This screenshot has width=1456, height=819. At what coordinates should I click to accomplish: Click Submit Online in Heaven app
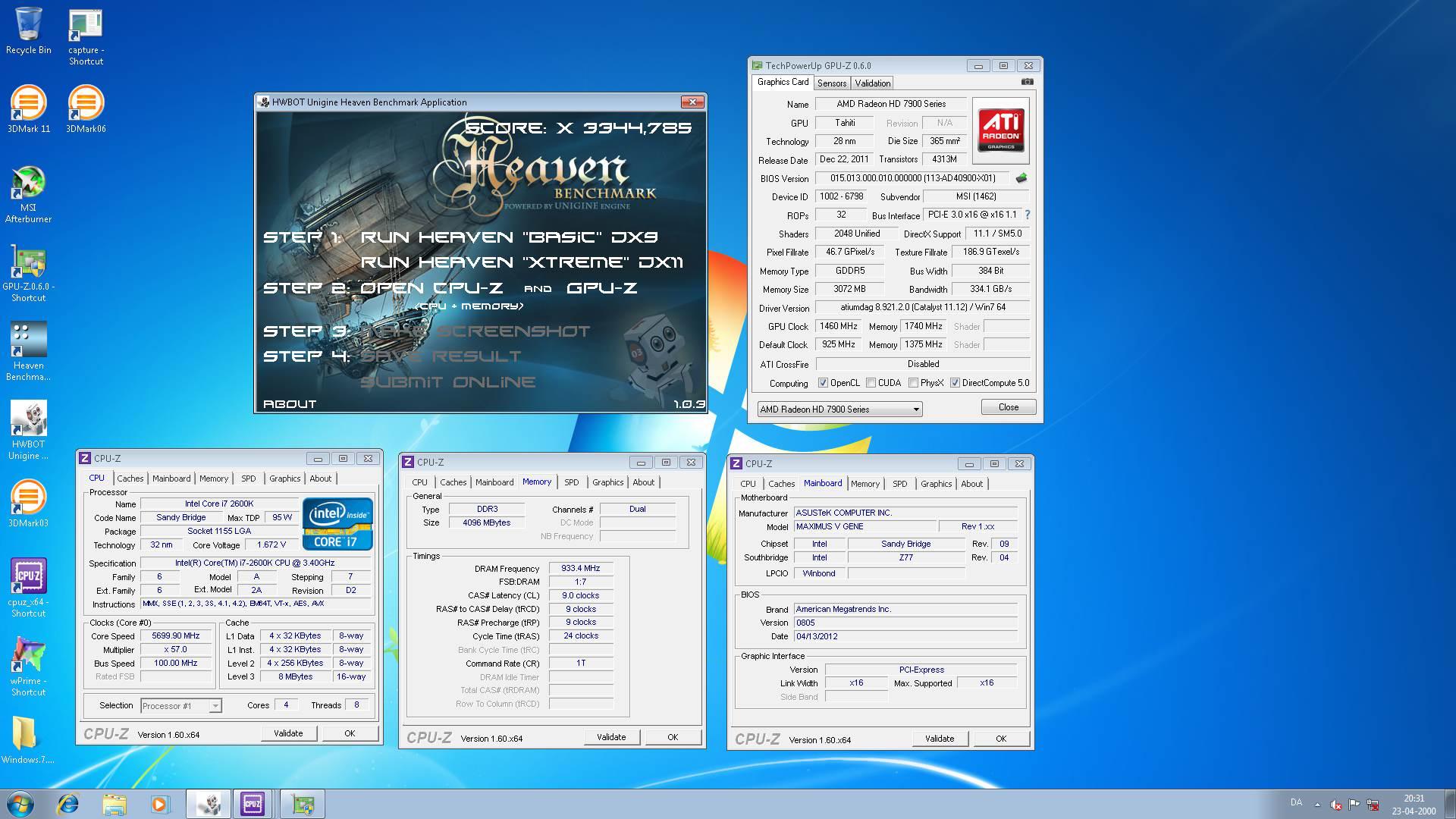(x=448, y=382)
